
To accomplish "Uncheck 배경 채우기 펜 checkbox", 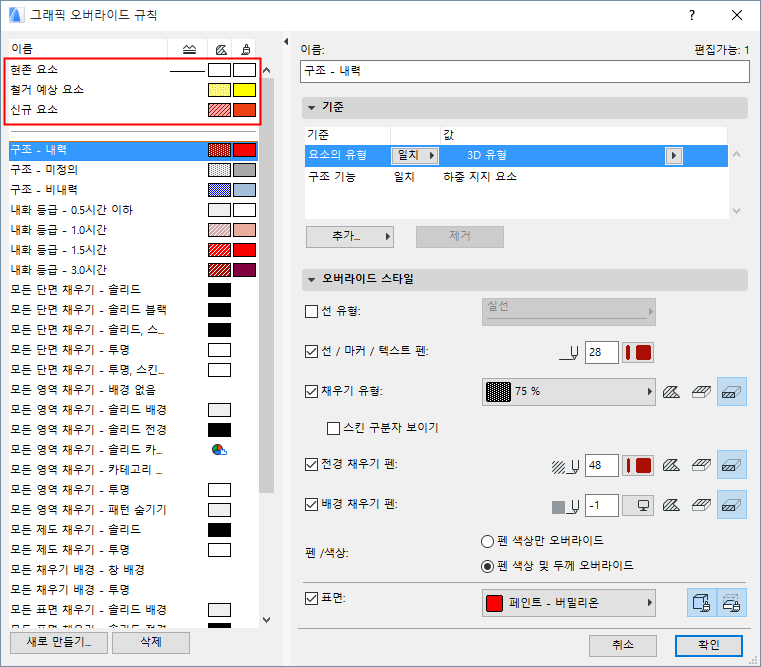I will point(311,504).
